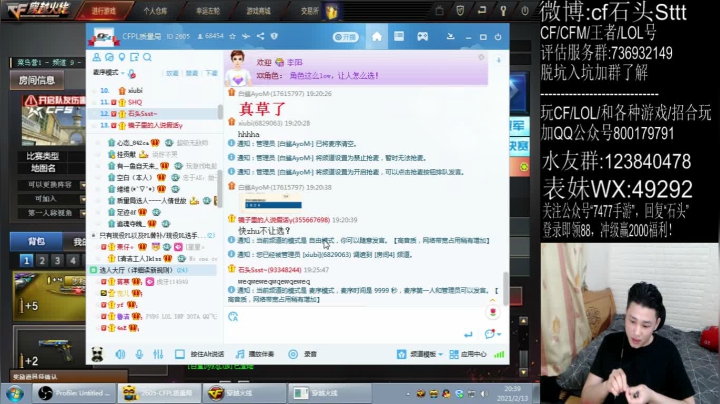
Task: Click the mic queue list scrollbar
Action: pos(220,112)
